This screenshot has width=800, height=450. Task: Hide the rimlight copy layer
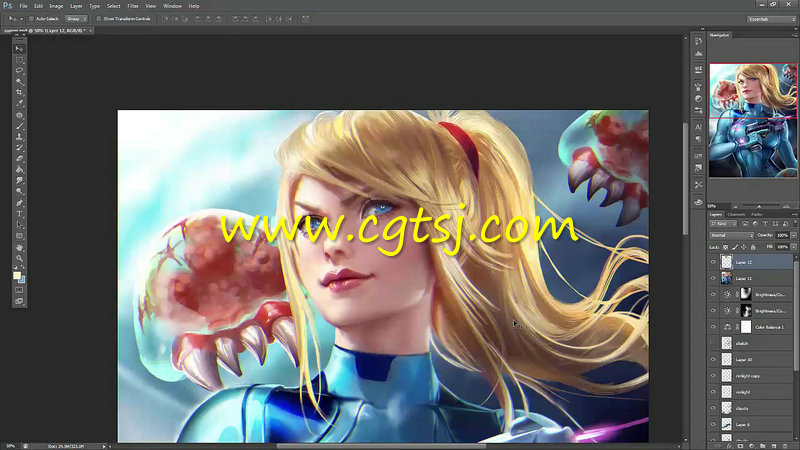click(713, 376)
